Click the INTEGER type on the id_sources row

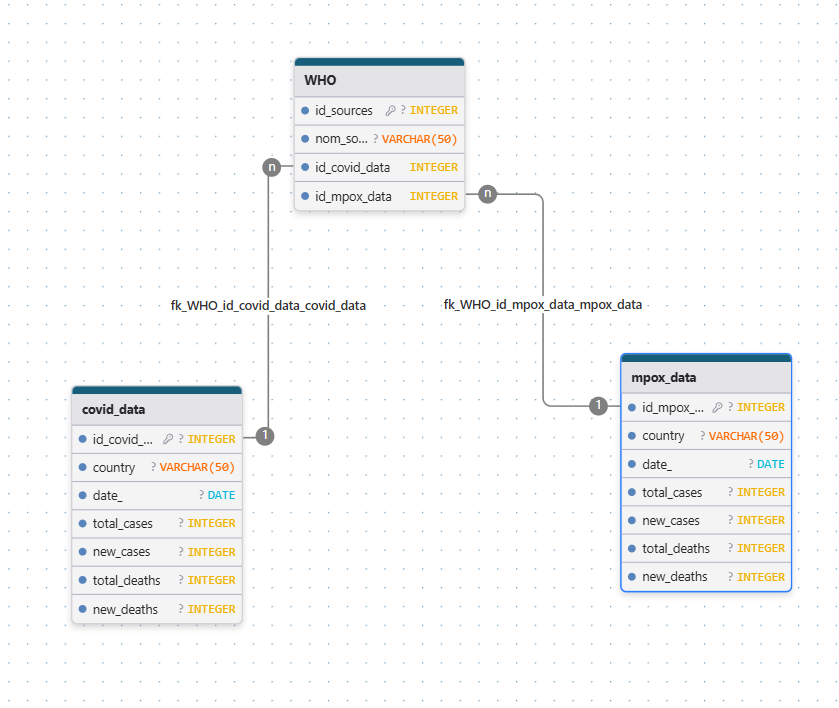tap(434, 110)
